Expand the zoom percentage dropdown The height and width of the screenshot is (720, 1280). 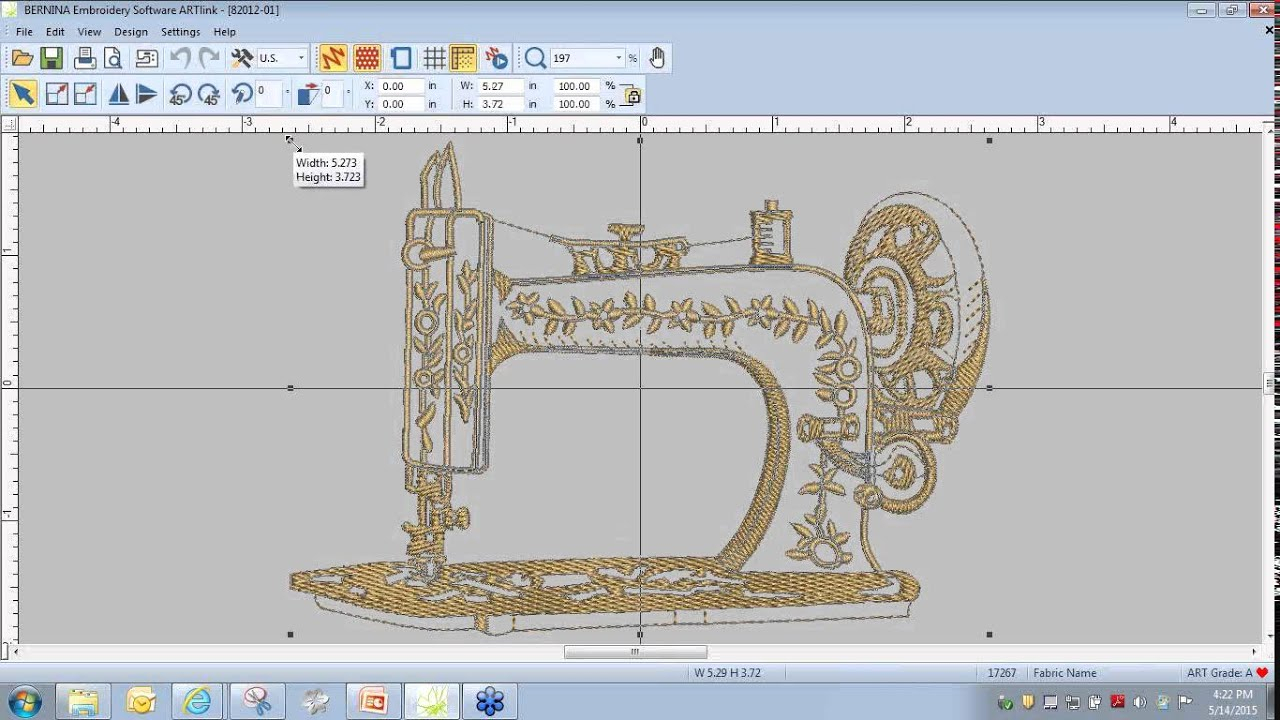619,58
